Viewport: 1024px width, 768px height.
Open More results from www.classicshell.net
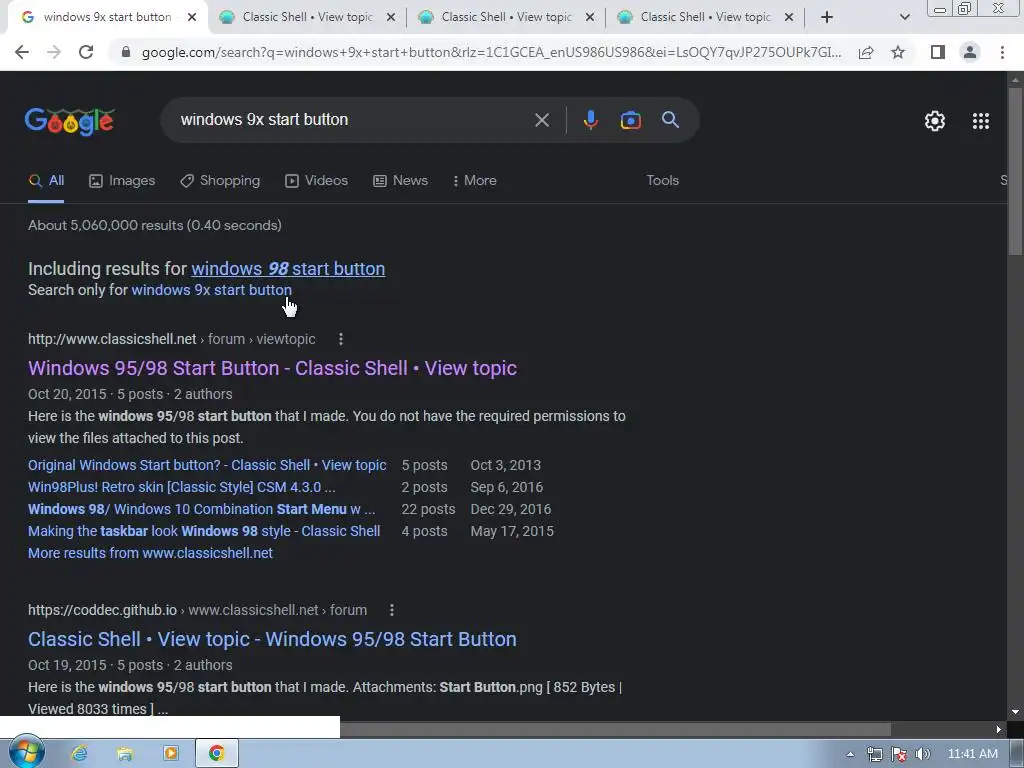(x=150, y=553)
